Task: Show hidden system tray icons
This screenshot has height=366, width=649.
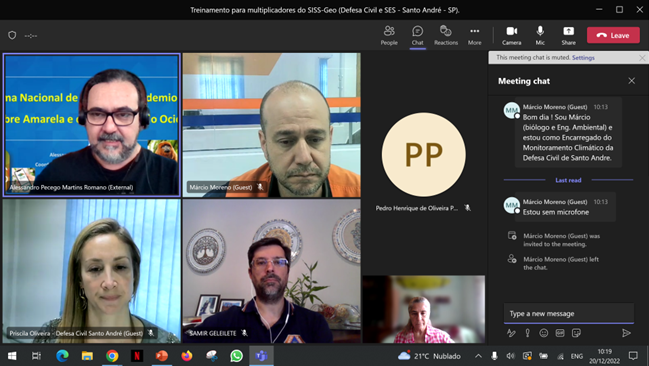Action: pos(478,356)
